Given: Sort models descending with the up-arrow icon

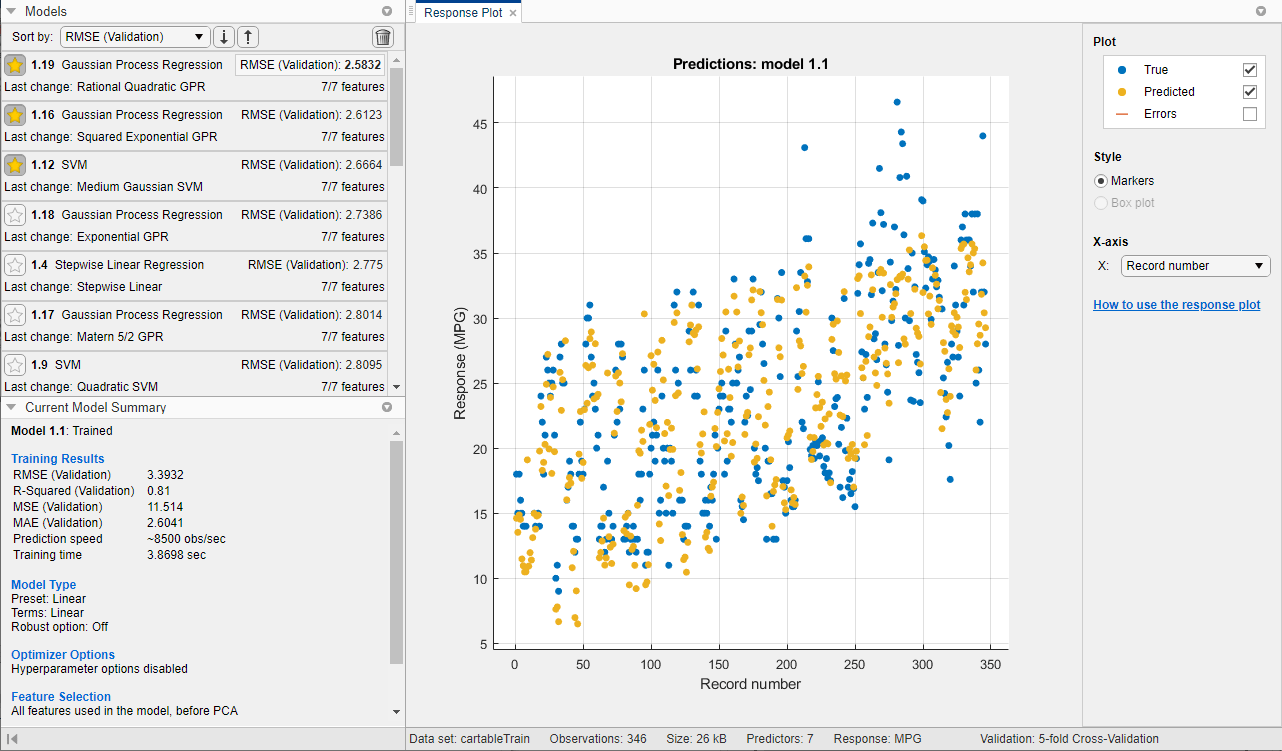Looking at the screenshot, I should click(x=247, y=36).
